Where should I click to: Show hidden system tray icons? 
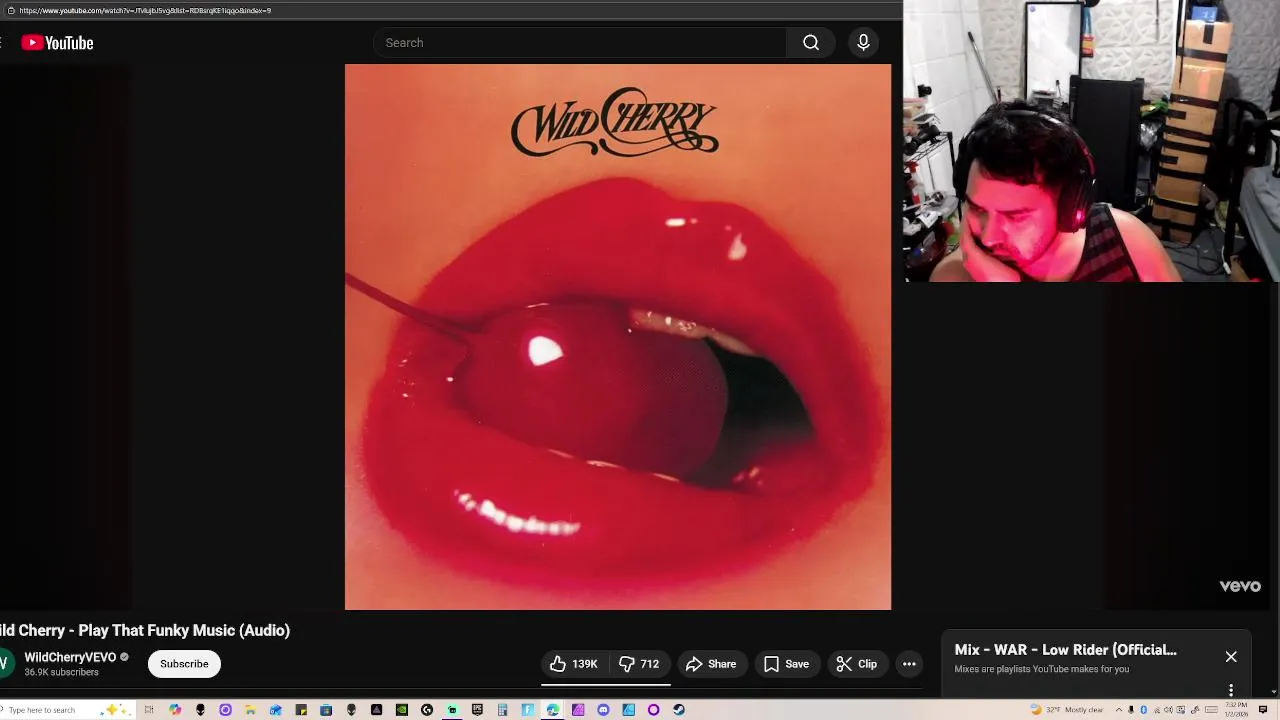tap(1119, 710)
